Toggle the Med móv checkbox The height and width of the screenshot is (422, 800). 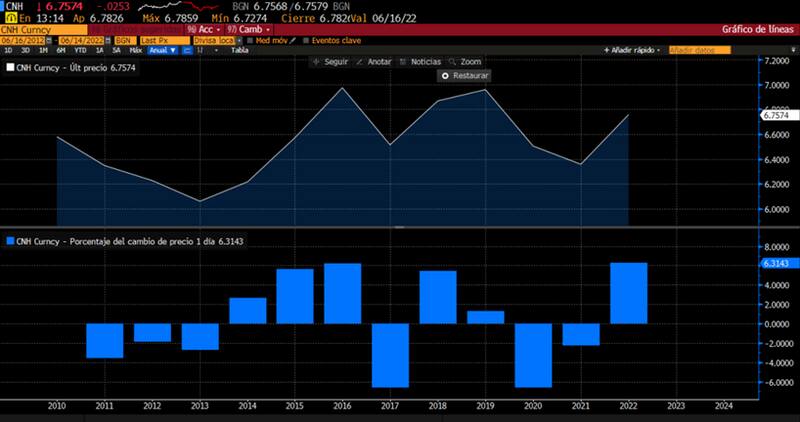250,40
